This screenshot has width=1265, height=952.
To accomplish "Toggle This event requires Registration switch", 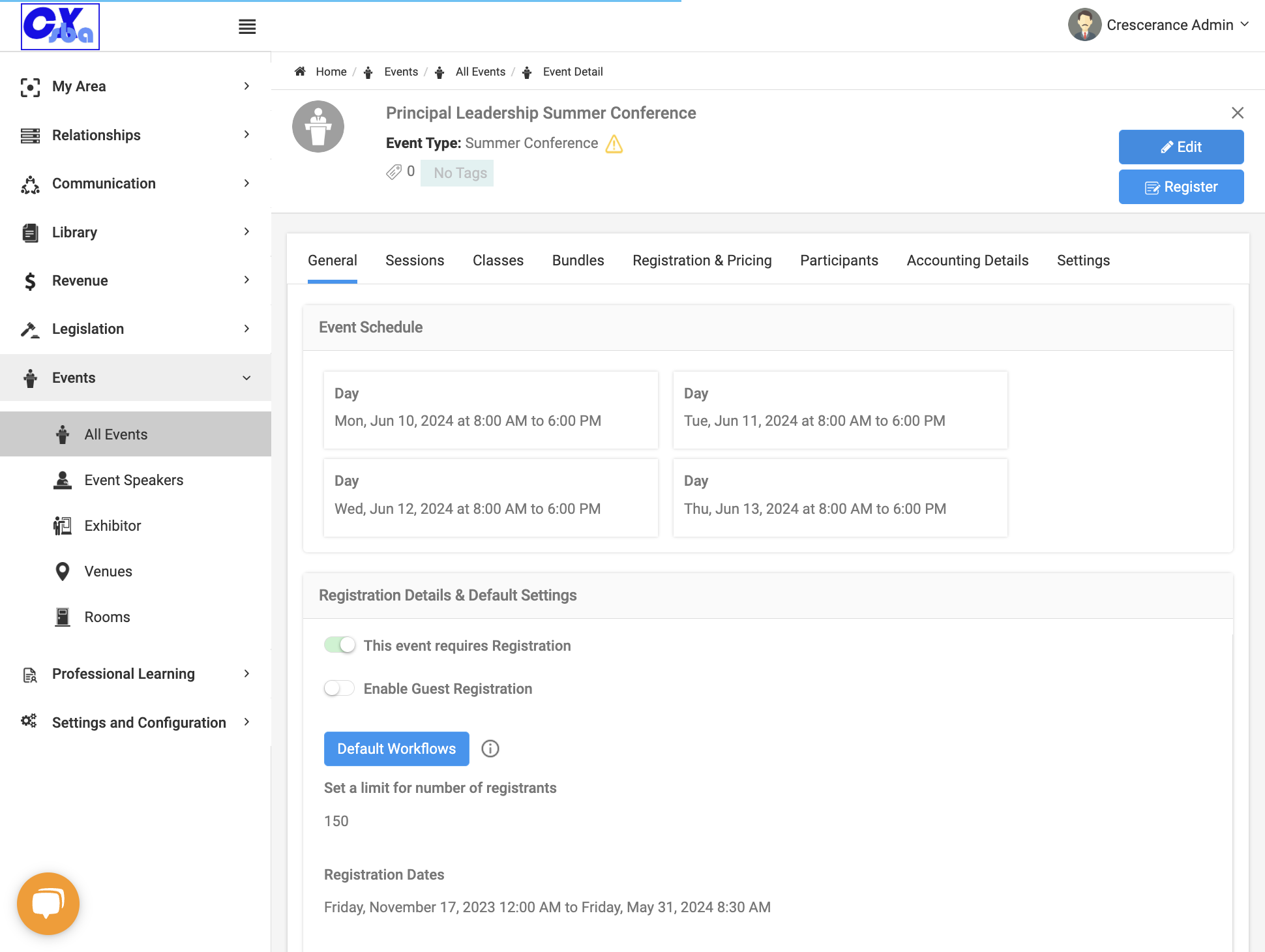I will pos(340,645).
